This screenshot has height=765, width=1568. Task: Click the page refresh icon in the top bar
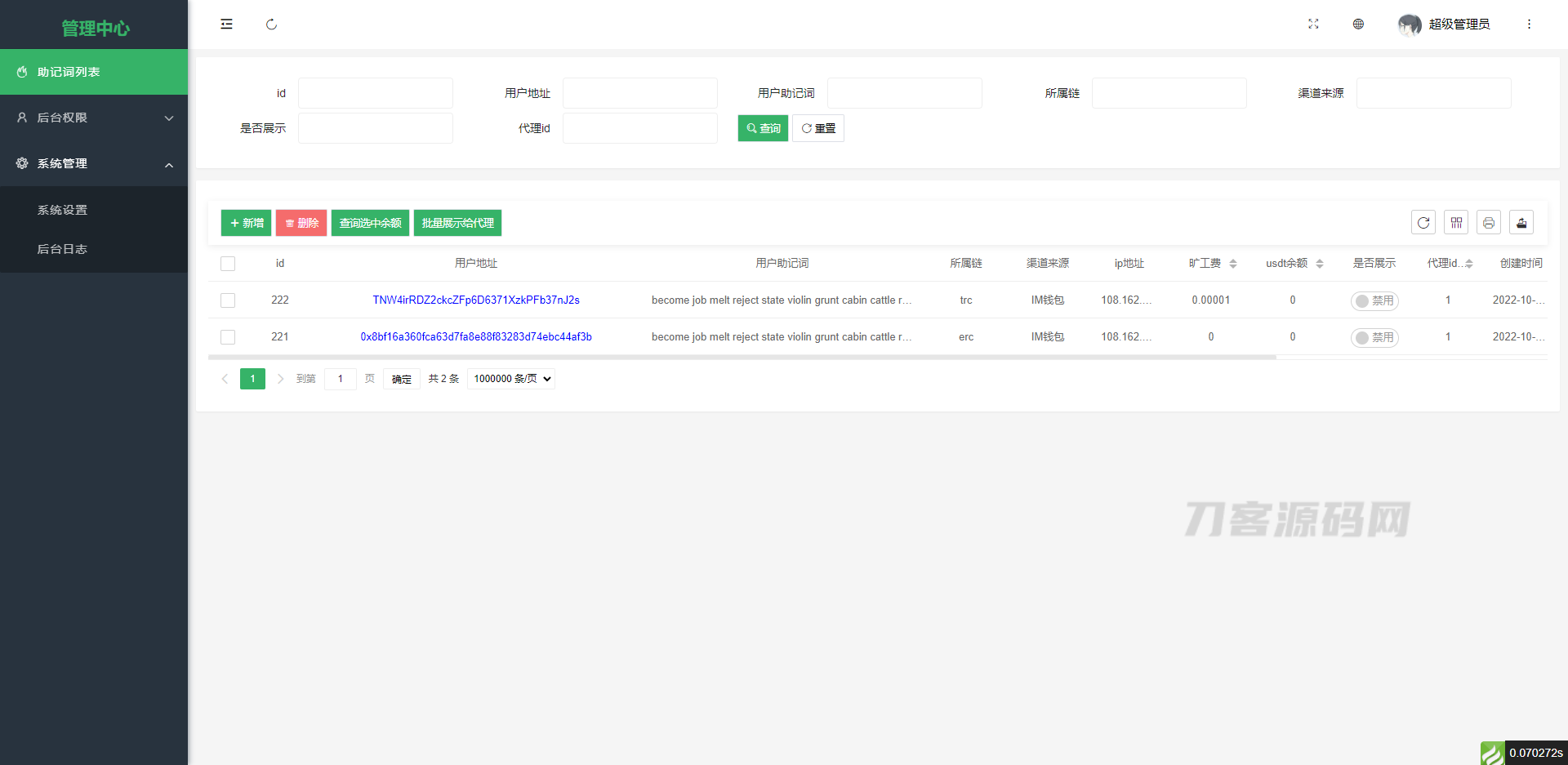coord(272,24)
